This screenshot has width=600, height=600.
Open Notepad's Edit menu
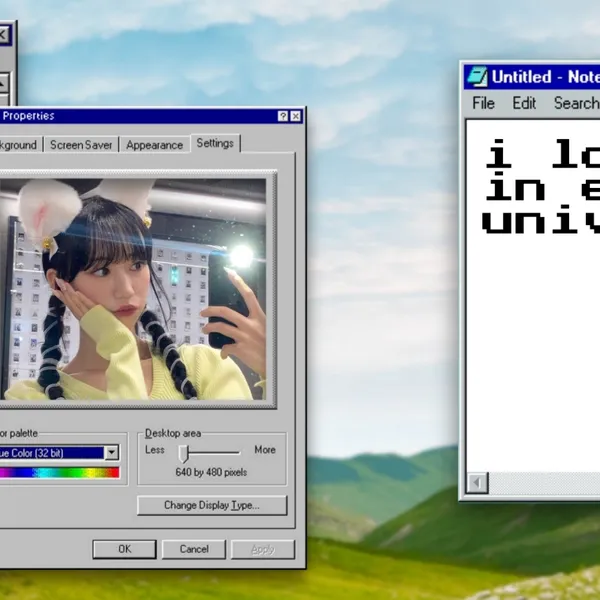(x=524, y=103)
